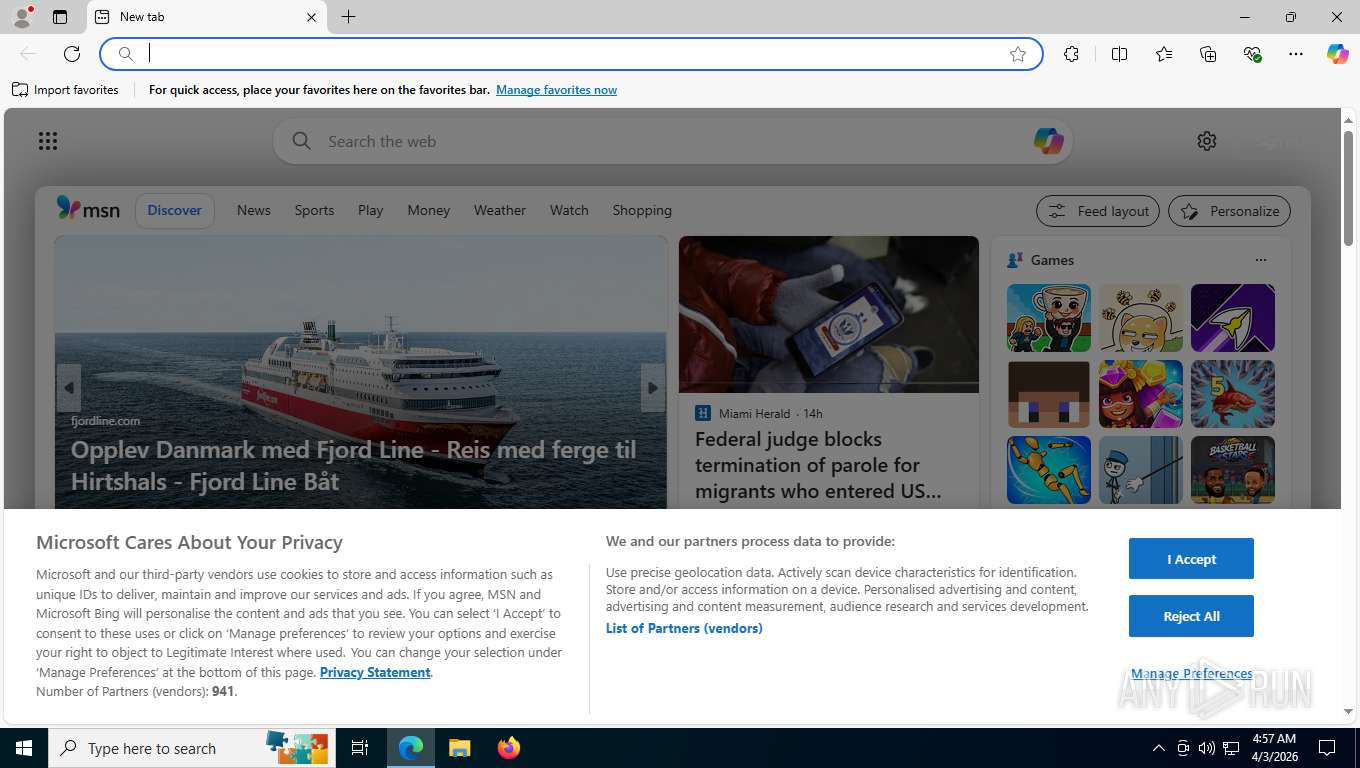1360x768 pixels.
Task: Open the pixel face game thumbnail
Action: pyautogui.click(x=1049, y=394)
